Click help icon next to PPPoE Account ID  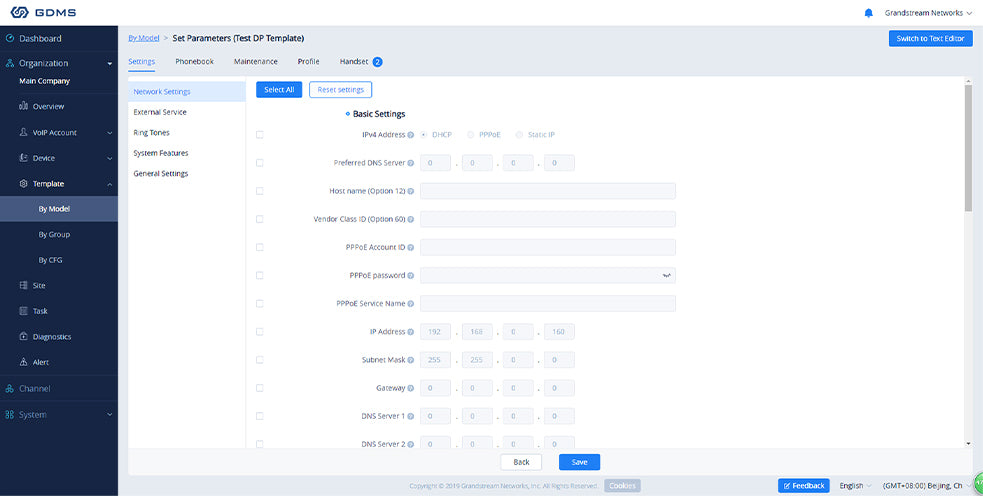point(411,248)
